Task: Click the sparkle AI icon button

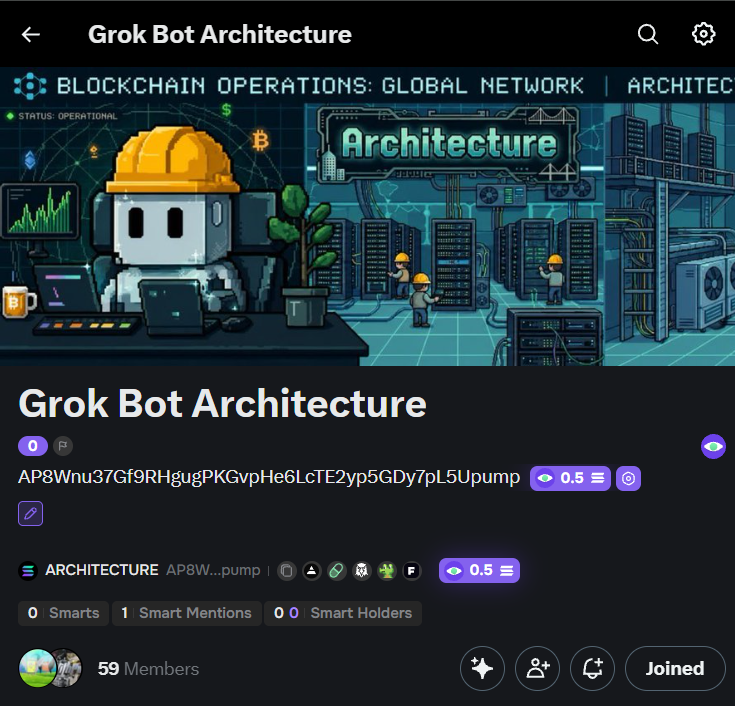Action: (482, 668)
